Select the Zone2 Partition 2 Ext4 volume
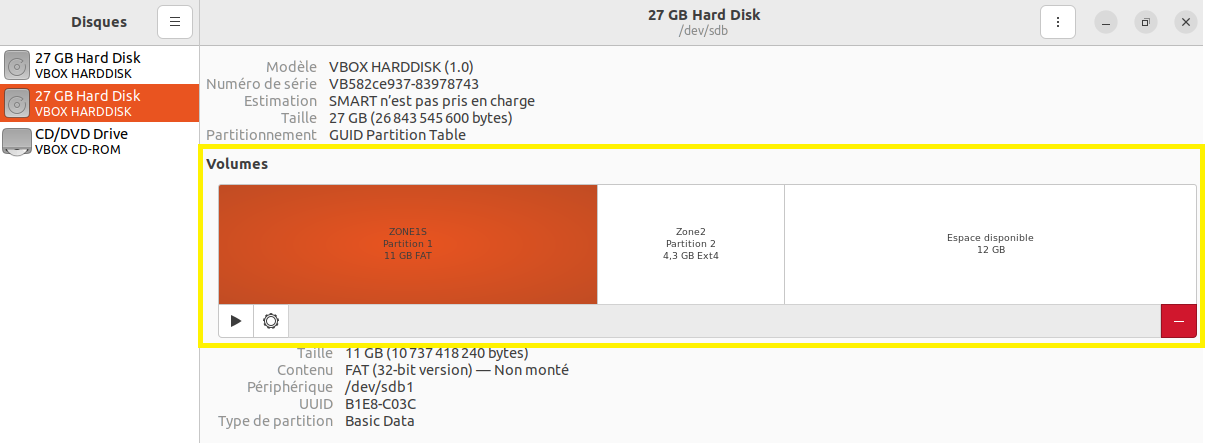This screenshot has height=443, width=1217. 690,244
